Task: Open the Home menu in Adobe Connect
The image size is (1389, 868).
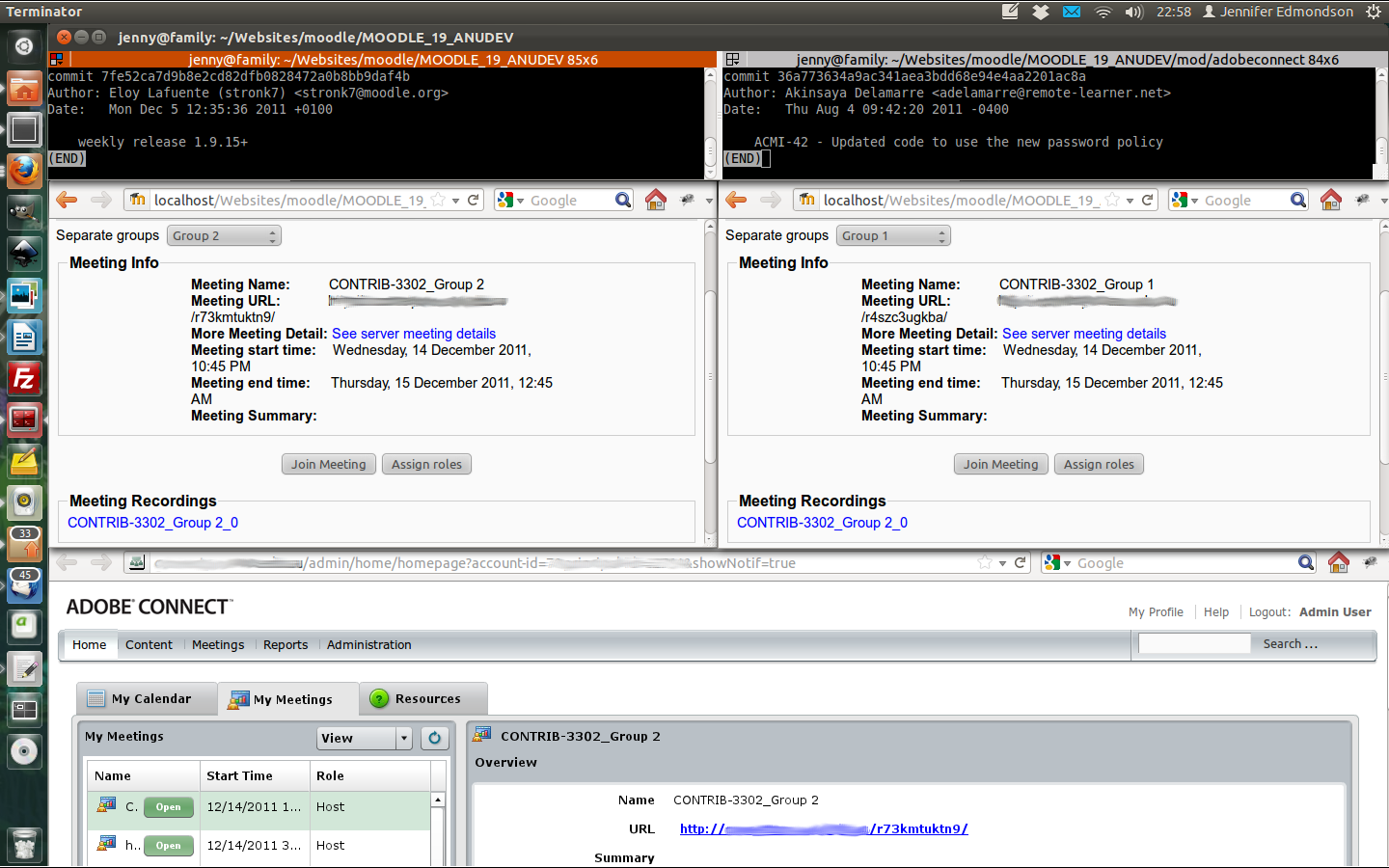Action: click(x=90, y=644)
